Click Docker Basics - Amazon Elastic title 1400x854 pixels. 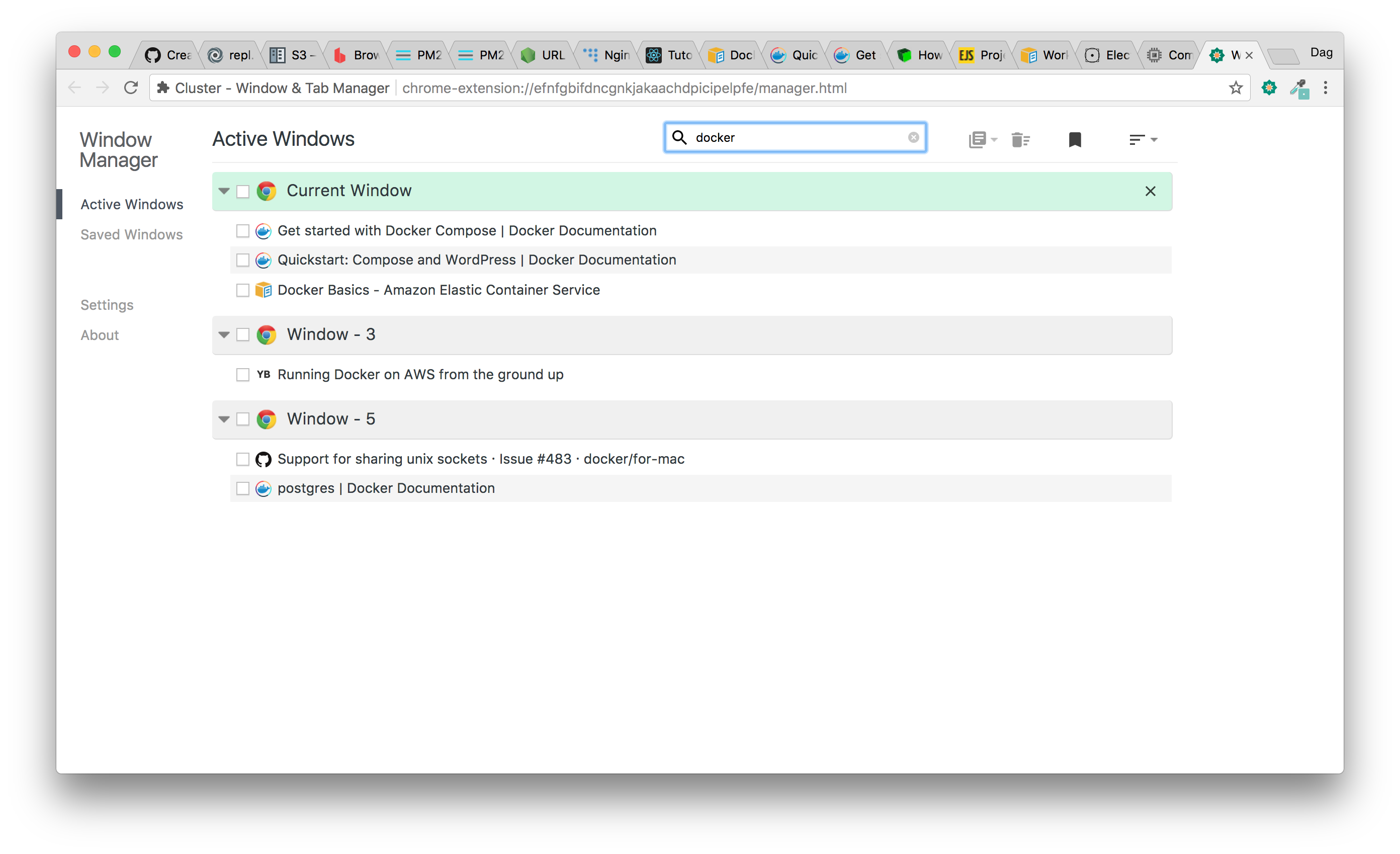pos(439,290)
